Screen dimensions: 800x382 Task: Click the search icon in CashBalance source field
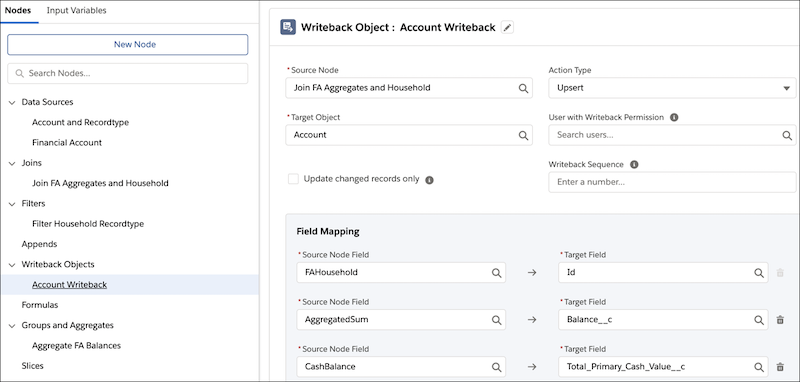[496, 367]
